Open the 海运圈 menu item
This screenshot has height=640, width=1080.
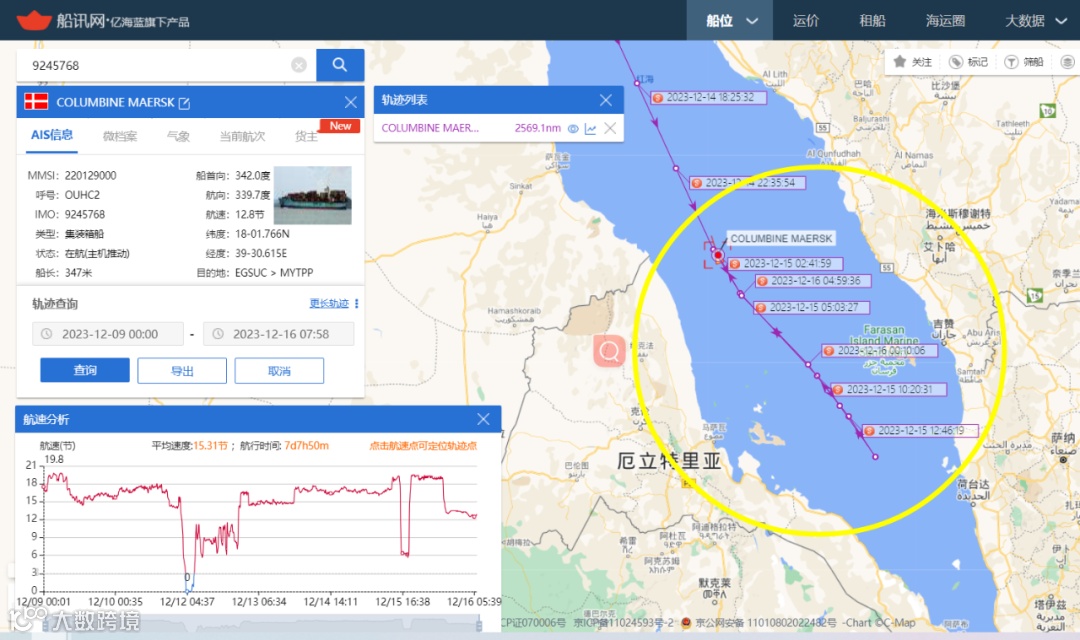945,21
